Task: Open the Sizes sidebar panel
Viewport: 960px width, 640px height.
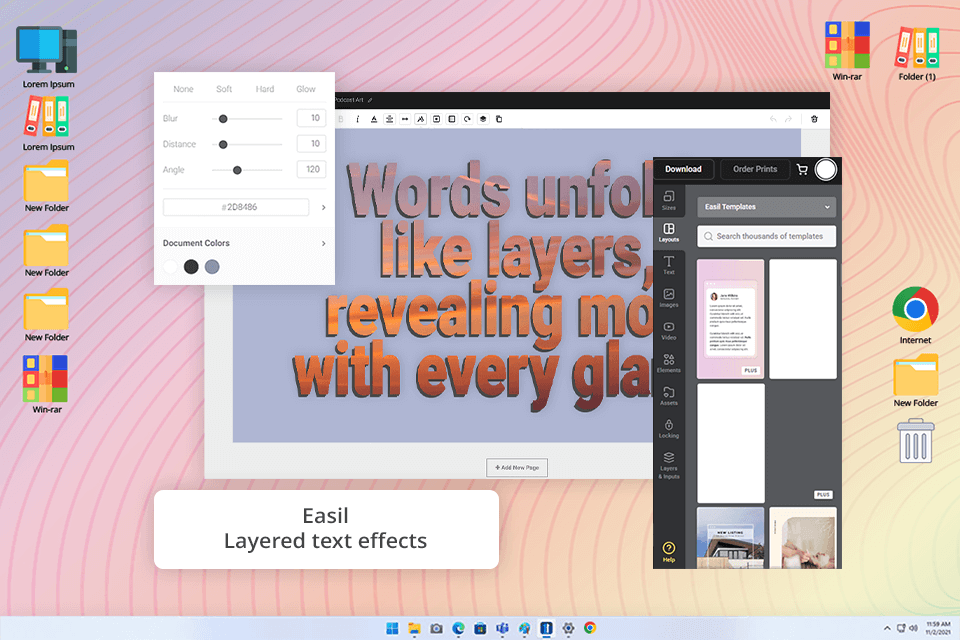Action: pyautogui.click(x=669, y=200)
